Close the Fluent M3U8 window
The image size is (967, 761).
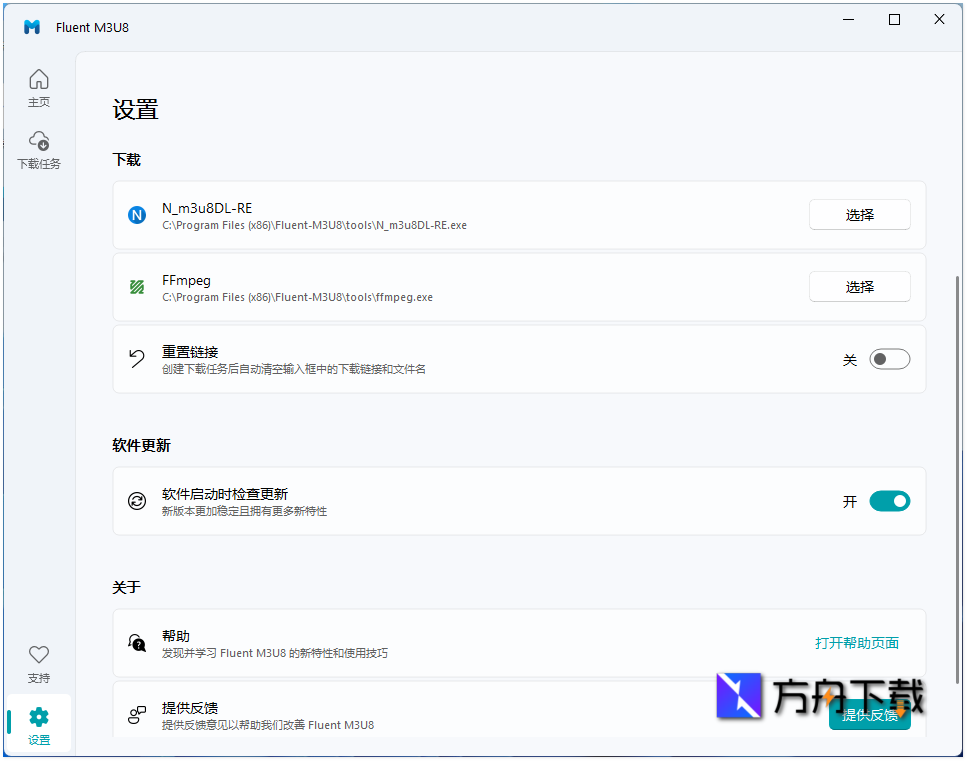point(939,20)
